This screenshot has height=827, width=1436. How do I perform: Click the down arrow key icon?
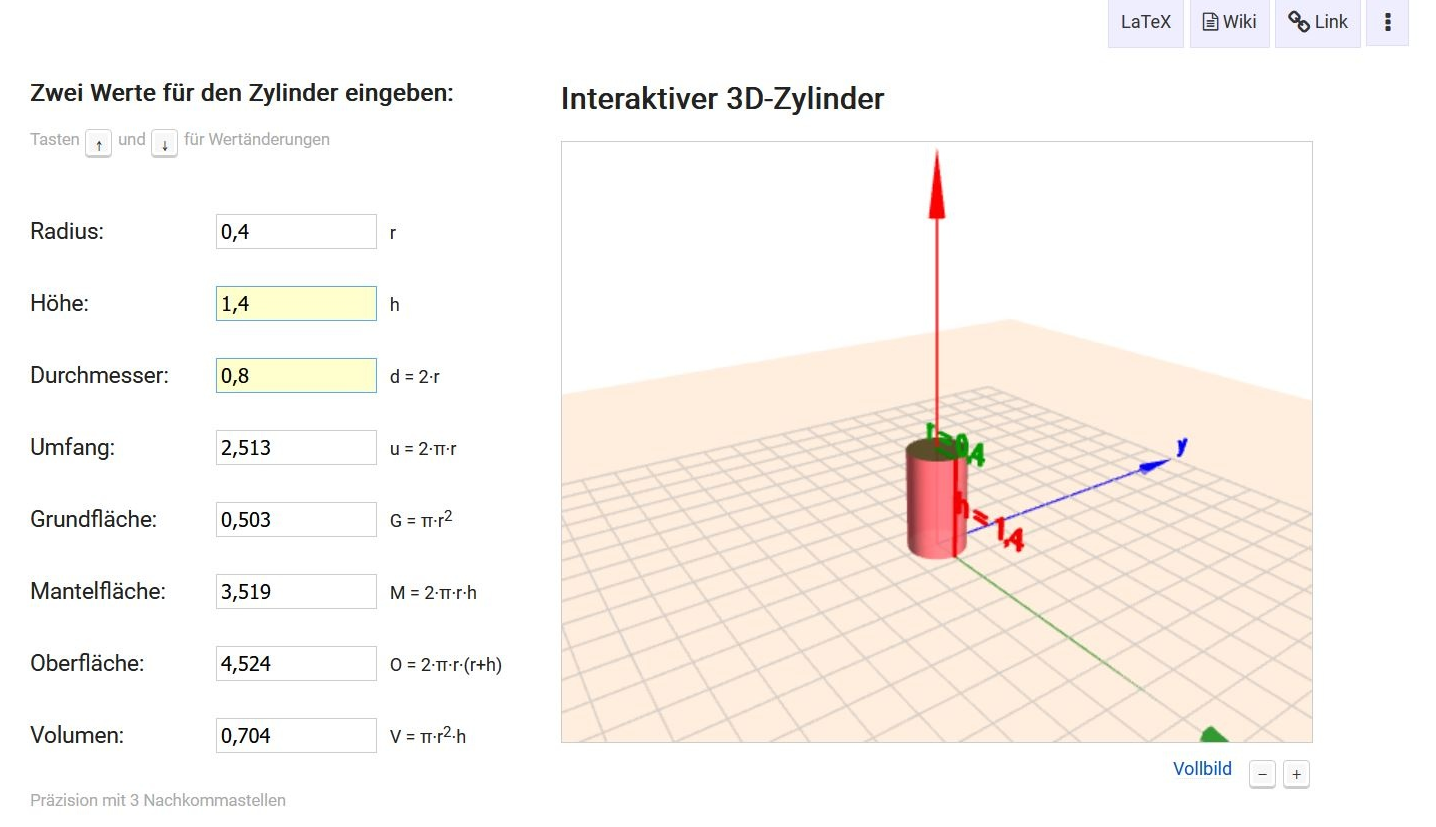164,143
